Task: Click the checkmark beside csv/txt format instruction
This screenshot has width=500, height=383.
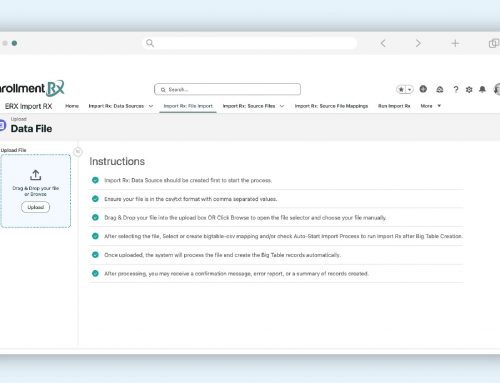Action: (95, 199)
